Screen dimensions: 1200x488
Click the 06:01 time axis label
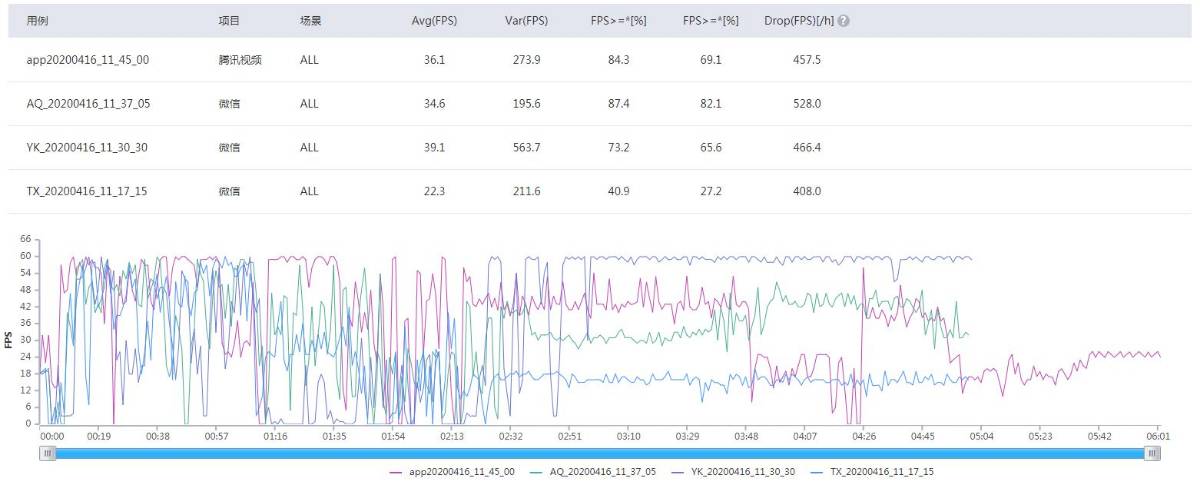[1157, 436]
